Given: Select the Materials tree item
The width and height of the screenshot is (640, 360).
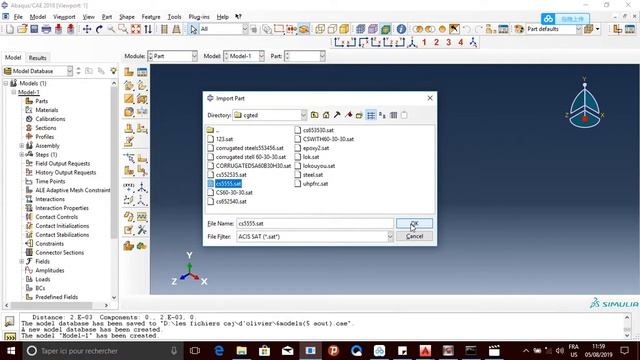Looking at the screenshot, I should point(47,110).
